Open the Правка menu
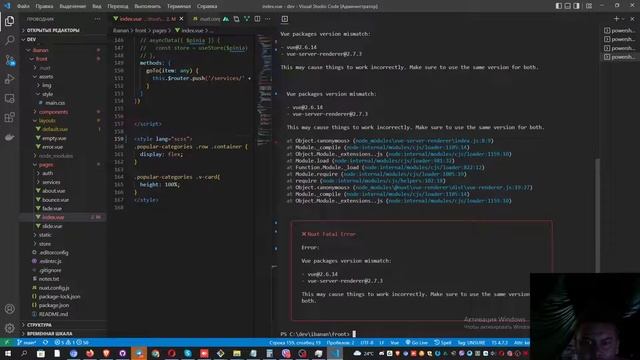640x360 pixels. pos(44,6)
